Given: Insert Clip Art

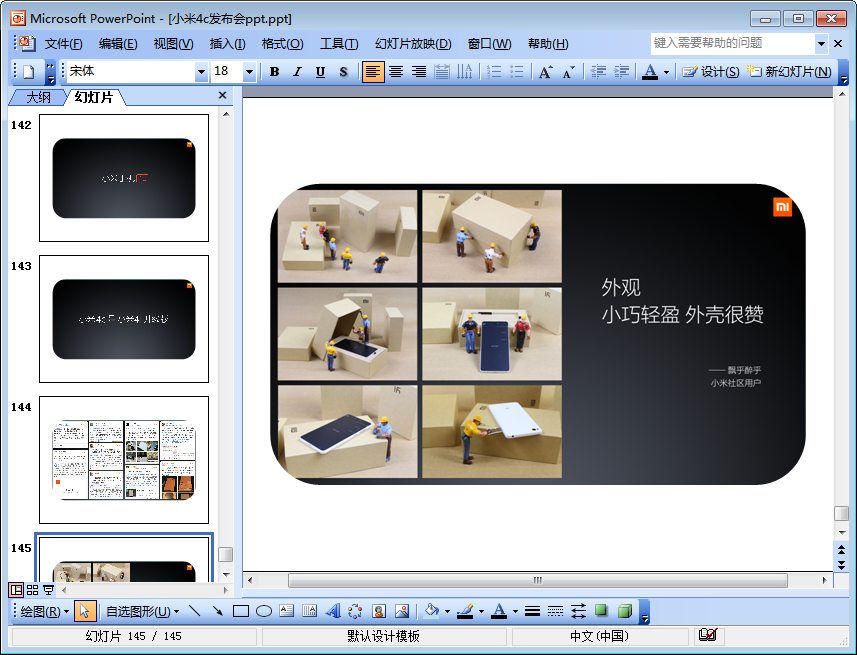Looking at the screenshot, I should point(379,611).
